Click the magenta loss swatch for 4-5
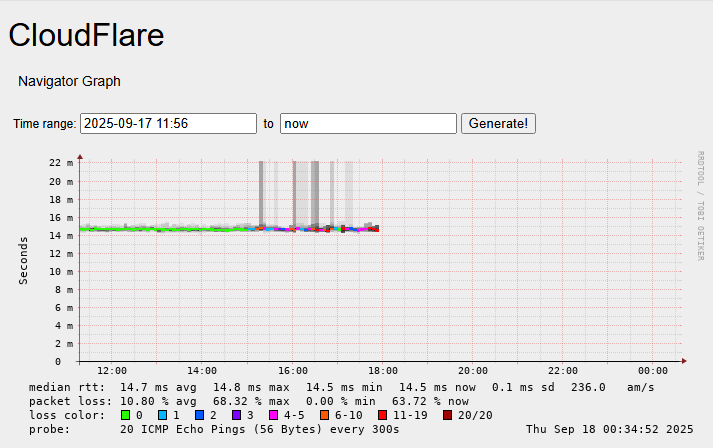 273,415
